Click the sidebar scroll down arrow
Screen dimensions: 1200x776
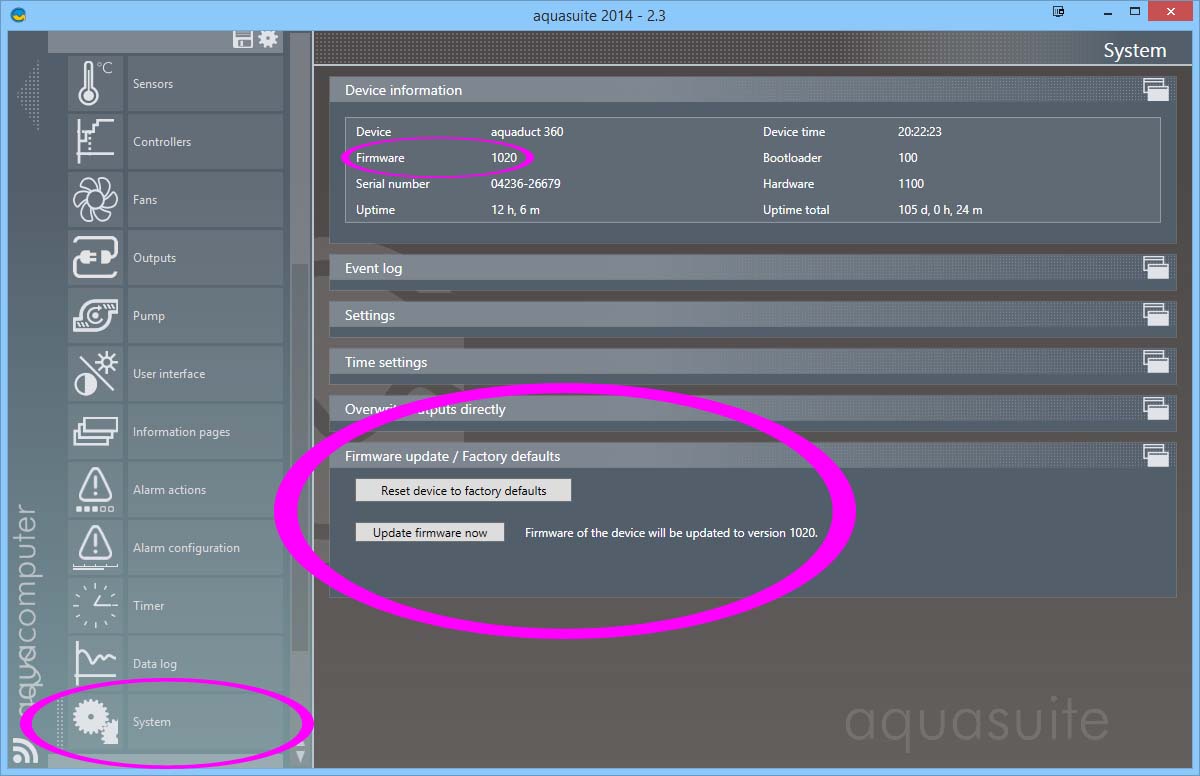point(299,757)
